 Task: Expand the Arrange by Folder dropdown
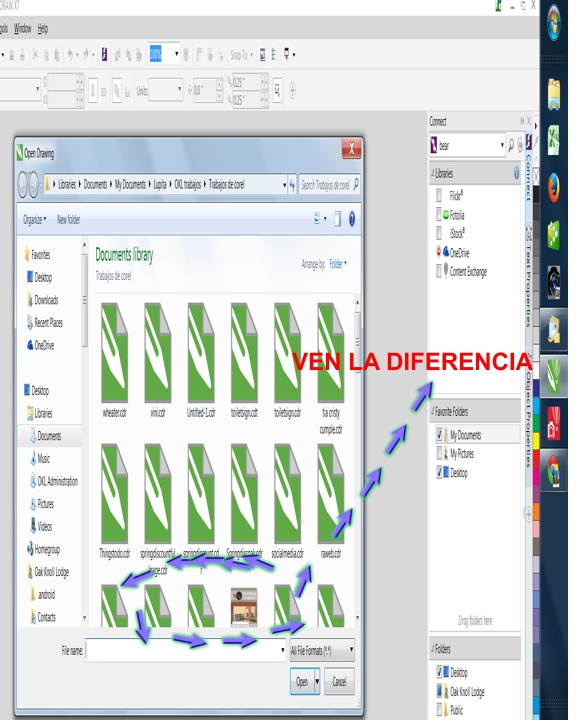pos(338,264)
